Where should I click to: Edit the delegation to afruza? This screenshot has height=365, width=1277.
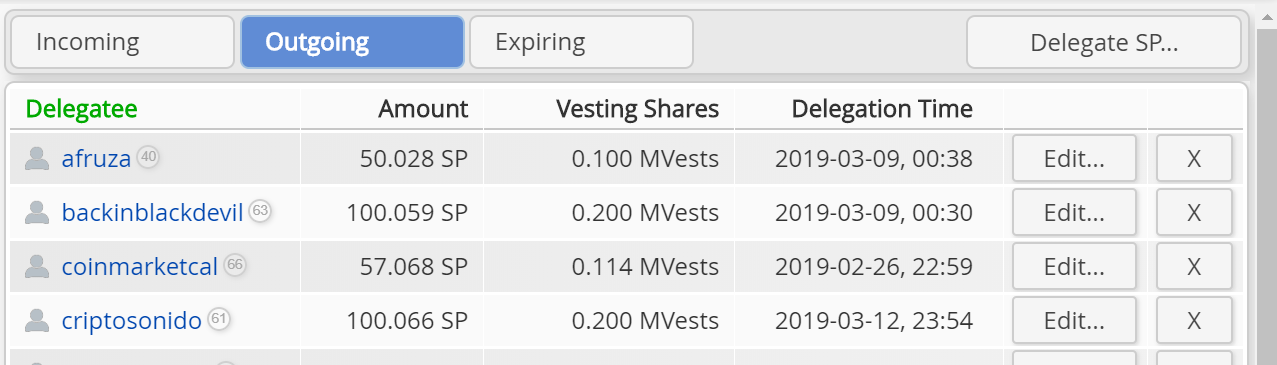(1074, 158)
